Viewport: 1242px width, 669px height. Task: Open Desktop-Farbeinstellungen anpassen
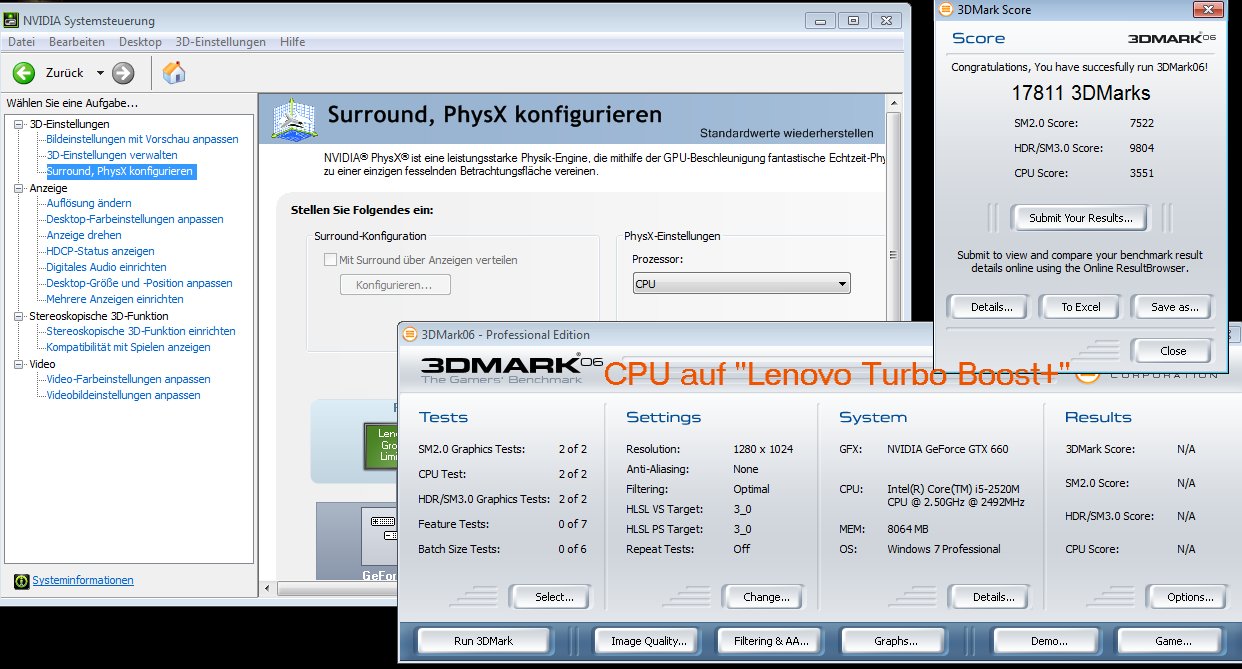[135, 219]
